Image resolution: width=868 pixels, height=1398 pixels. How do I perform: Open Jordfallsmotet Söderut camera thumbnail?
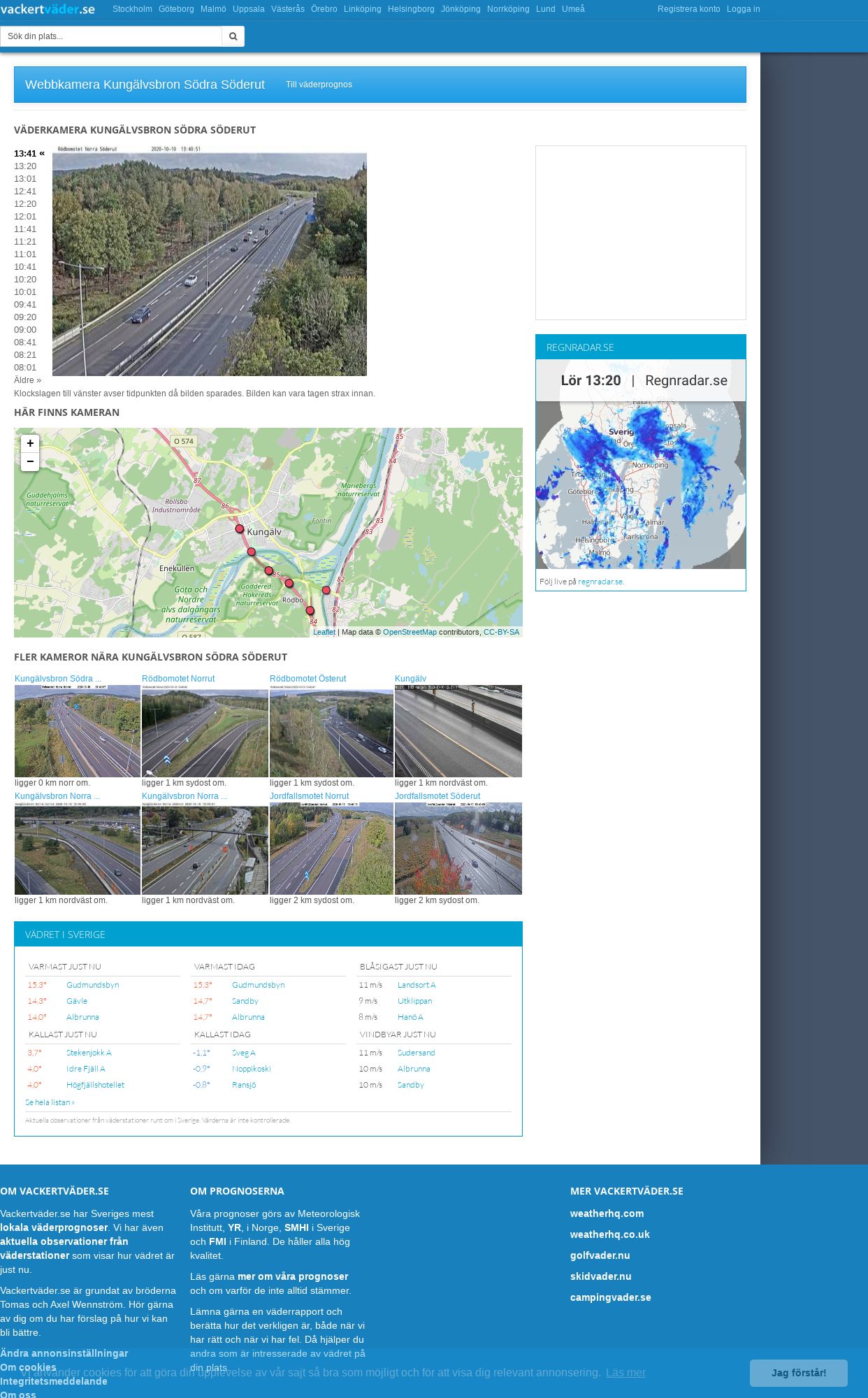pyautogui.click(x=458, y=849)
